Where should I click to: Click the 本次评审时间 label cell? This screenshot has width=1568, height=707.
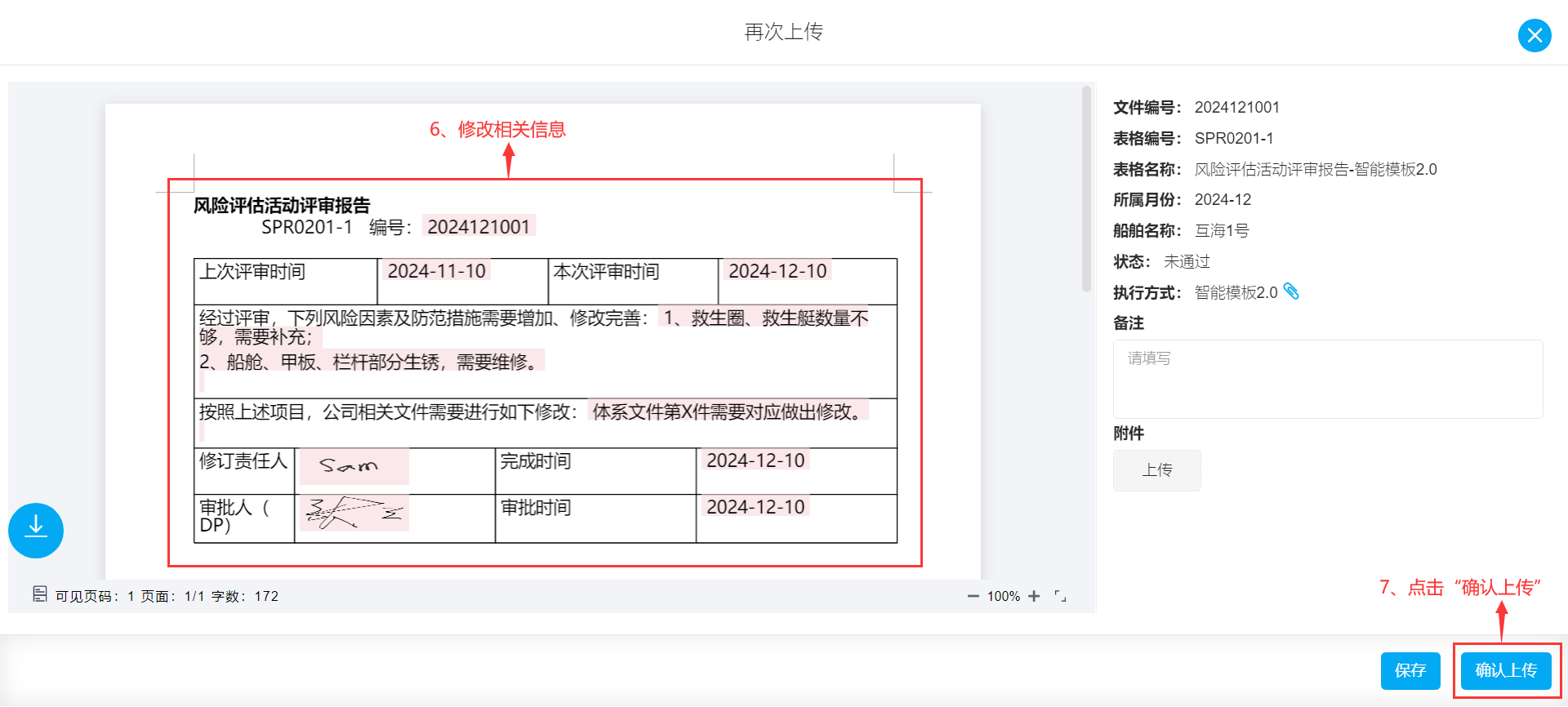[x=633, y=282]
